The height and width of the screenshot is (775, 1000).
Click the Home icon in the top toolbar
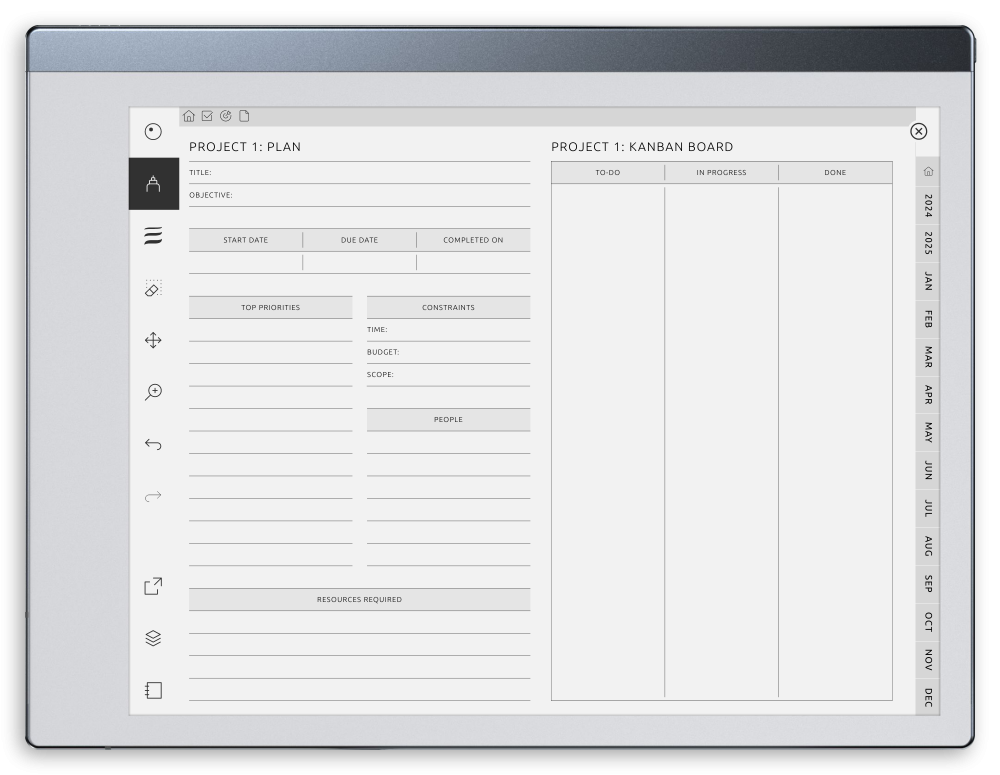tap(189, 116)
